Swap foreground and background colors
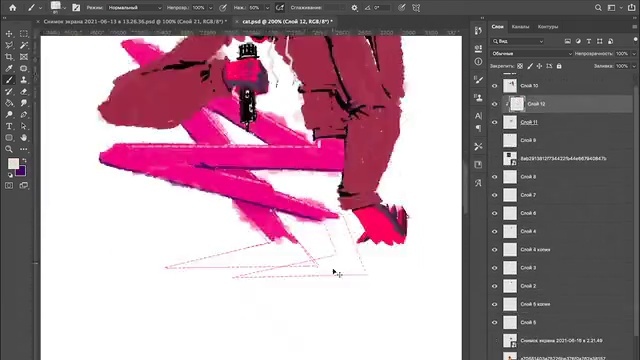The height and width of the screenshot is (360, 640). click(24, 160)
